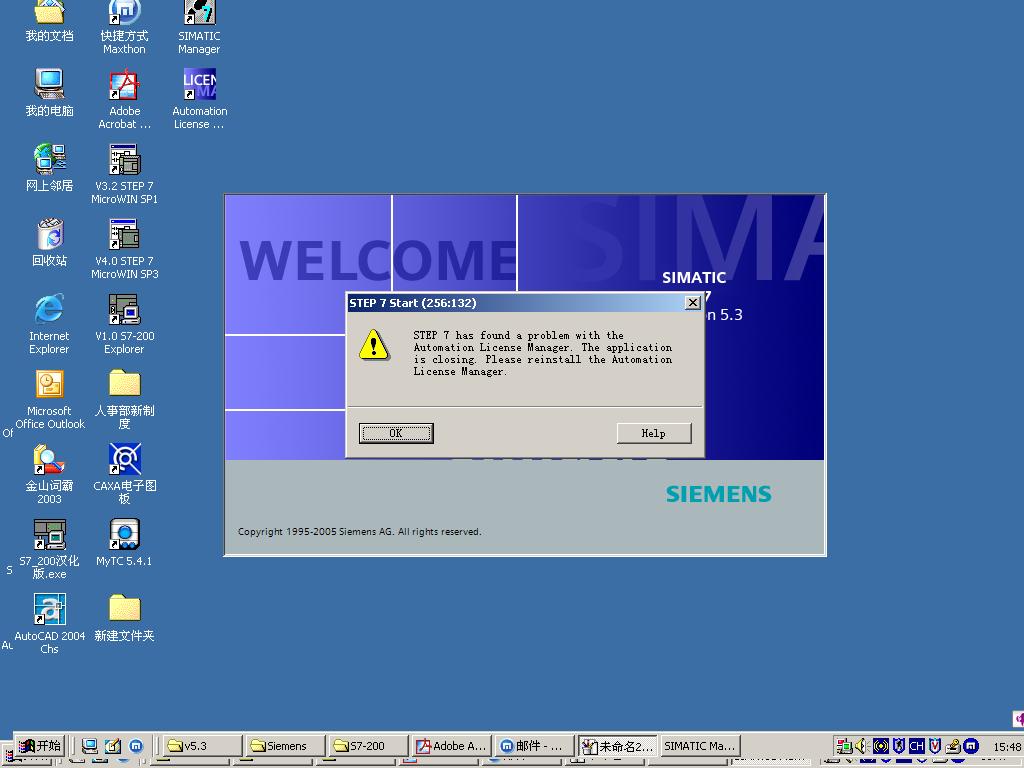The image size is (1024, 768).
Task: Select the CAXA电子图板 desktop icon
Action: coord(124,475)
